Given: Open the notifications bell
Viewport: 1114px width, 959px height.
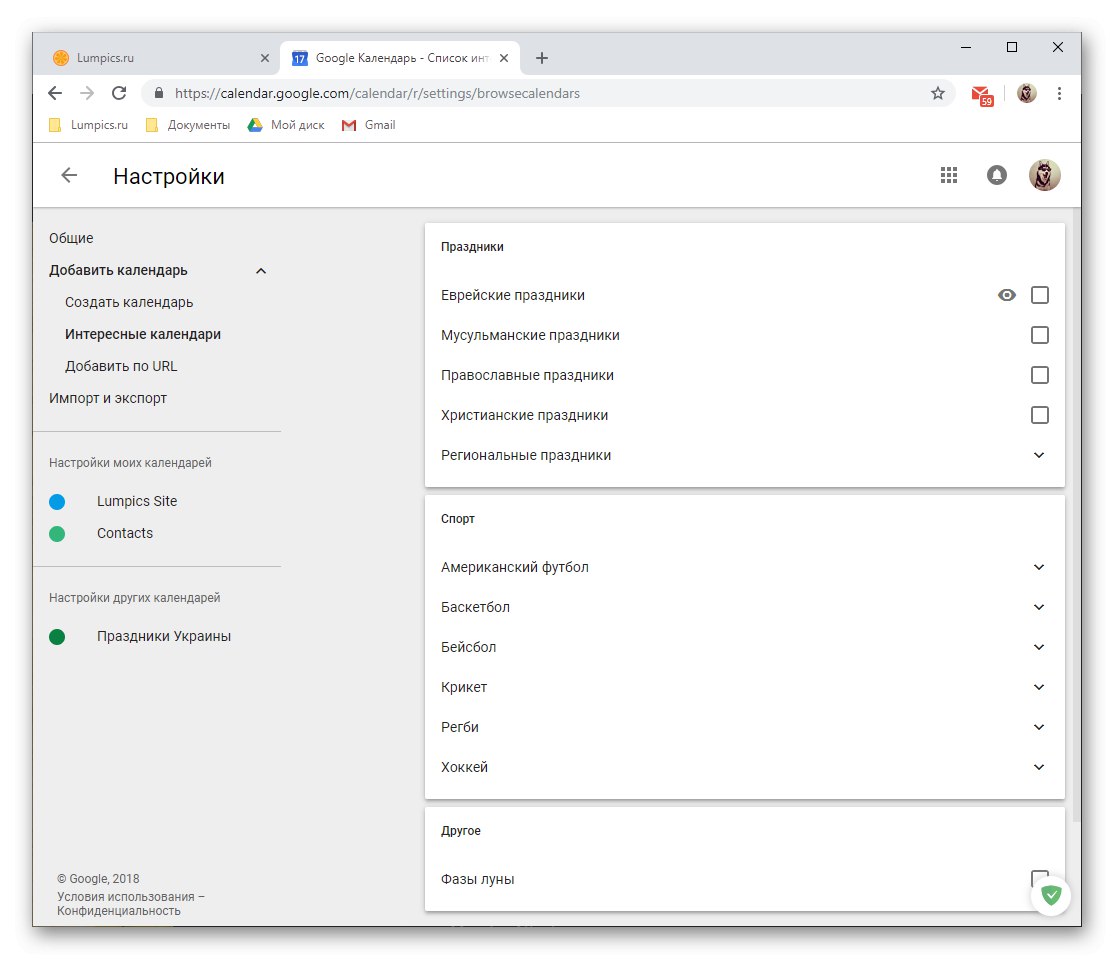Looking at the screenshot, I should tap(996, 175).
